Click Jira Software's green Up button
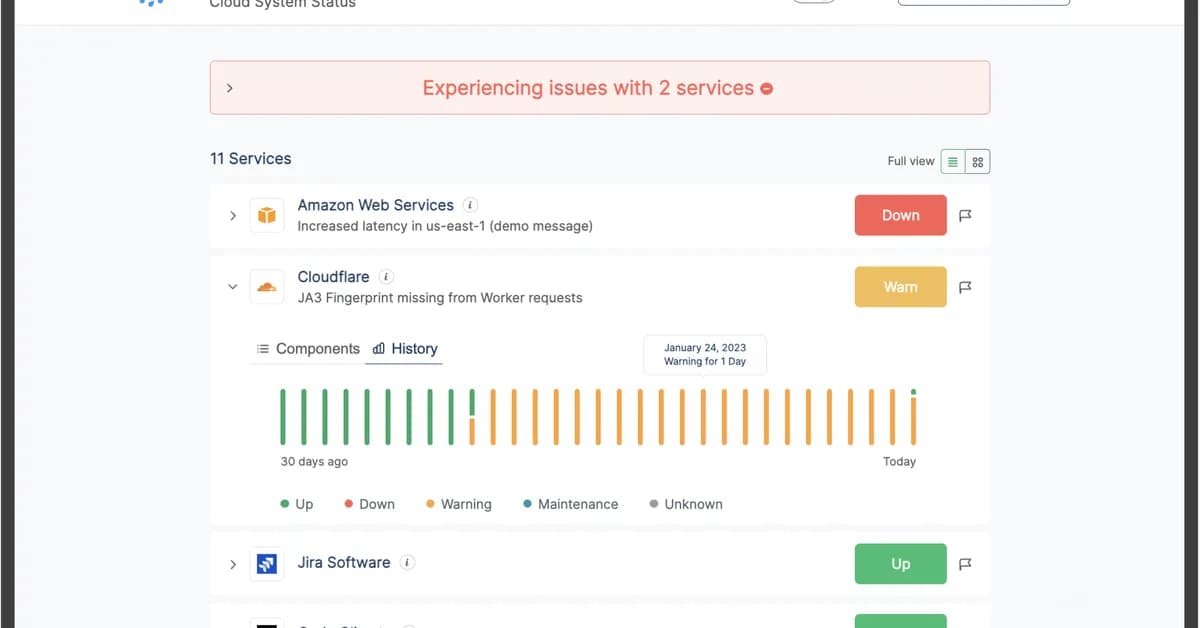The height and width of the screenshot is (628, 1200). (901, 564)
